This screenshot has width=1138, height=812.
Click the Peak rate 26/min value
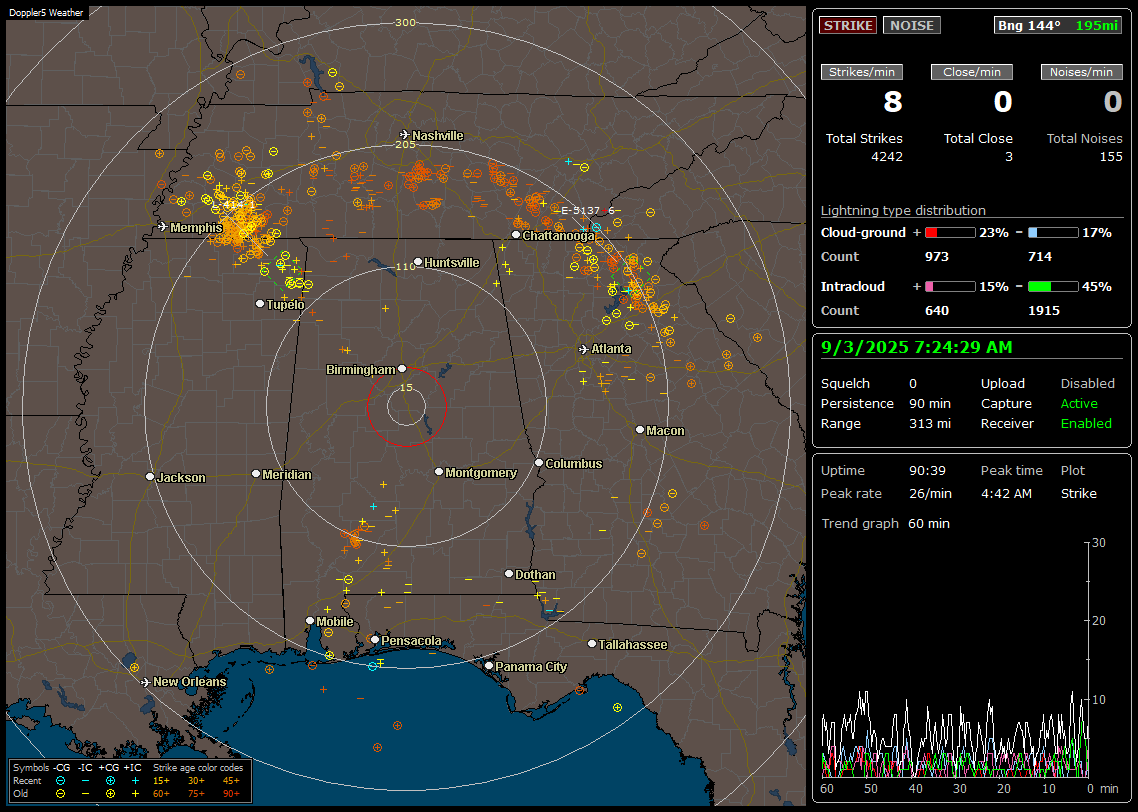[x=930, y=493]
